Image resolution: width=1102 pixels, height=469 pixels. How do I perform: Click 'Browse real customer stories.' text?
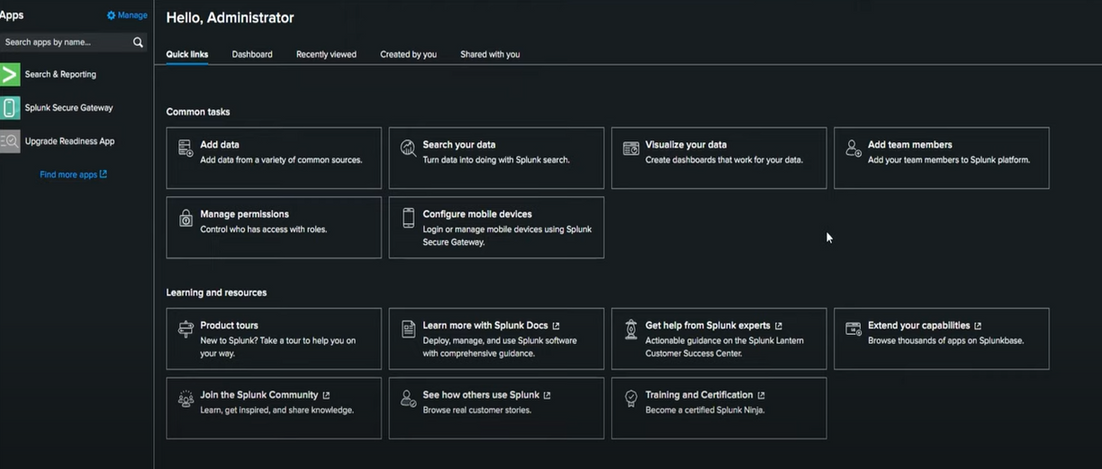click(x=477, y=410)
